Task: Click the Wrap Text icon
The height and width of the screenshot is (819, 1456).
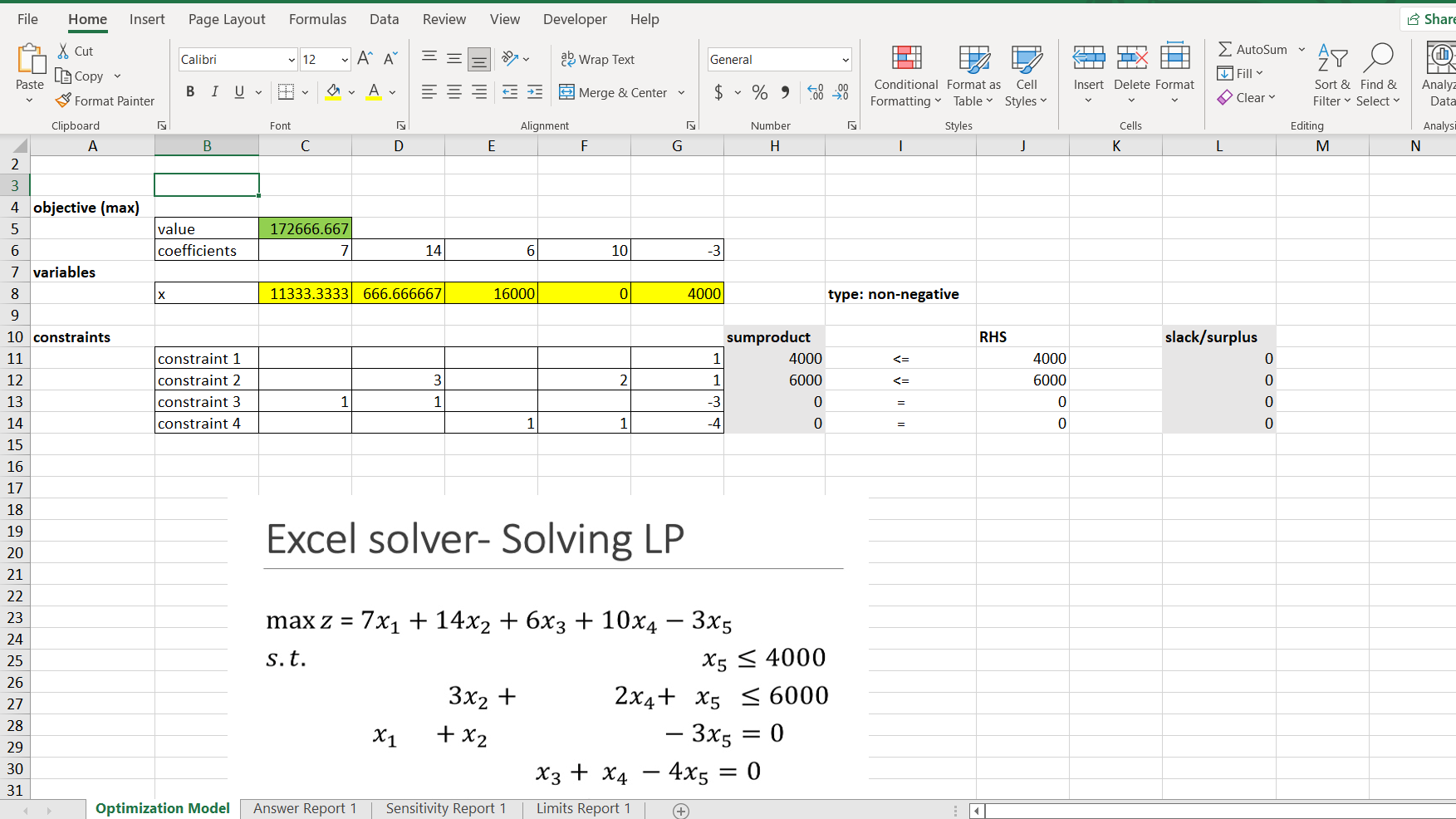Action: pyautogui.click(x=567, y=59)
